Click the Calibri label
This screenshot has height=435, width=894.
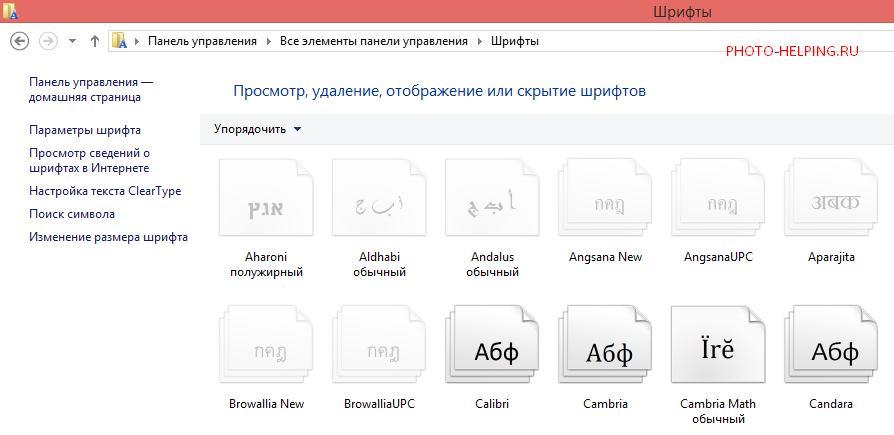[x=492, y=404]
